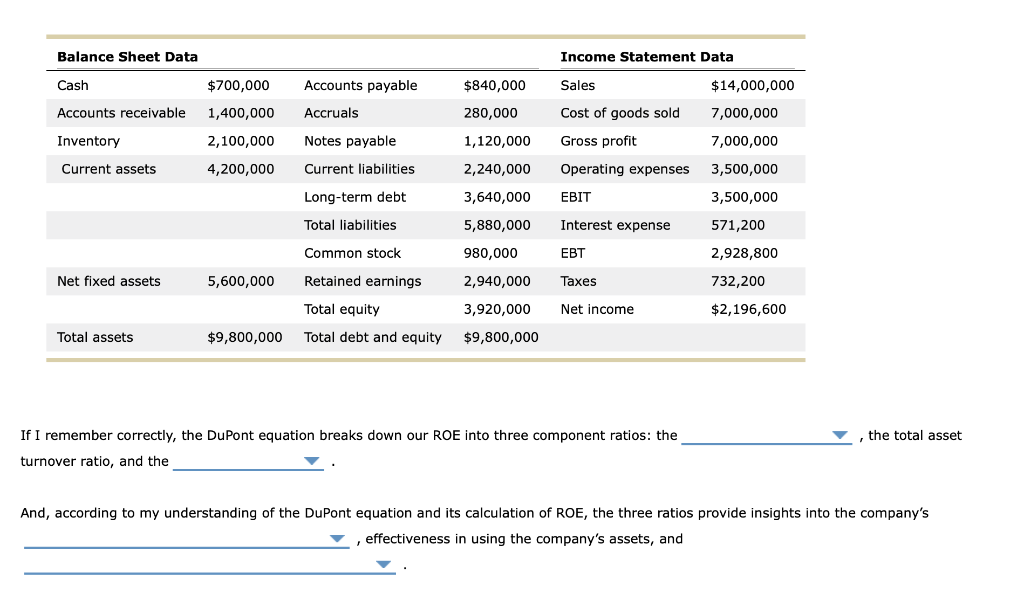The image size is (1024, 593).
Task: Open the dropdown before 'effectiveness in using'
Action: pos(335,538)
